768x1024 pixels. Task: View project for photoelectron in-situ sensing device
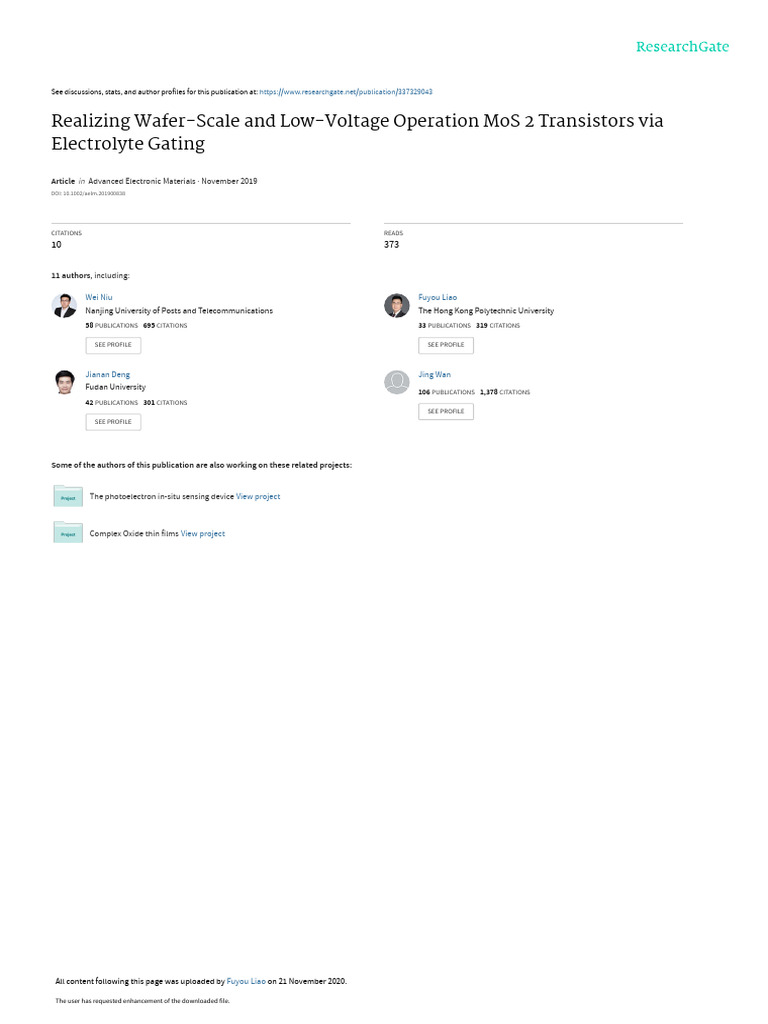[x=258, y=496]
